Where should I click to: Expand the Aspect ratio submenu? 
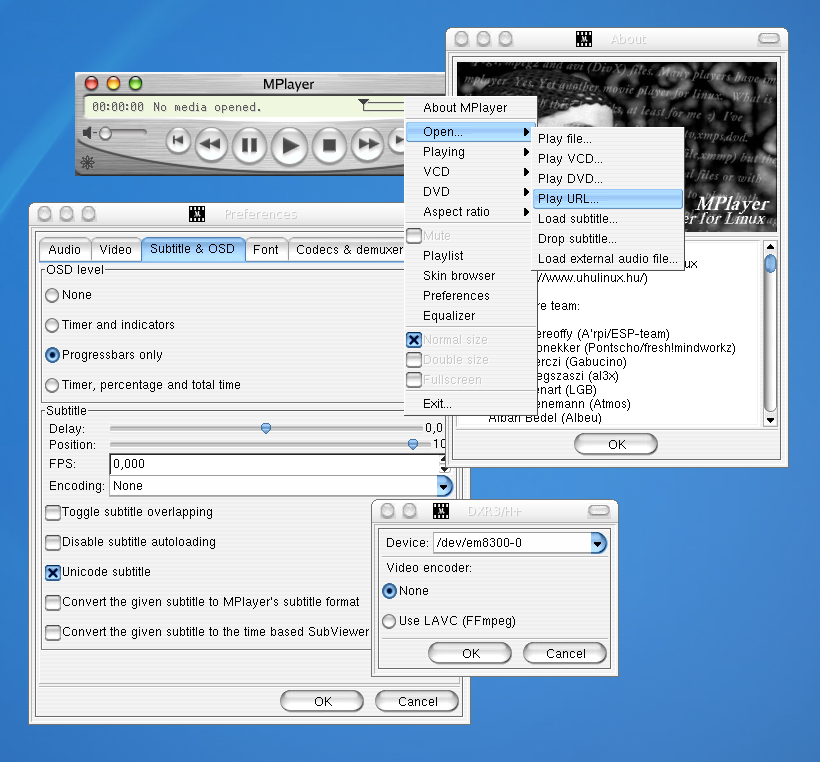point(470,212)
